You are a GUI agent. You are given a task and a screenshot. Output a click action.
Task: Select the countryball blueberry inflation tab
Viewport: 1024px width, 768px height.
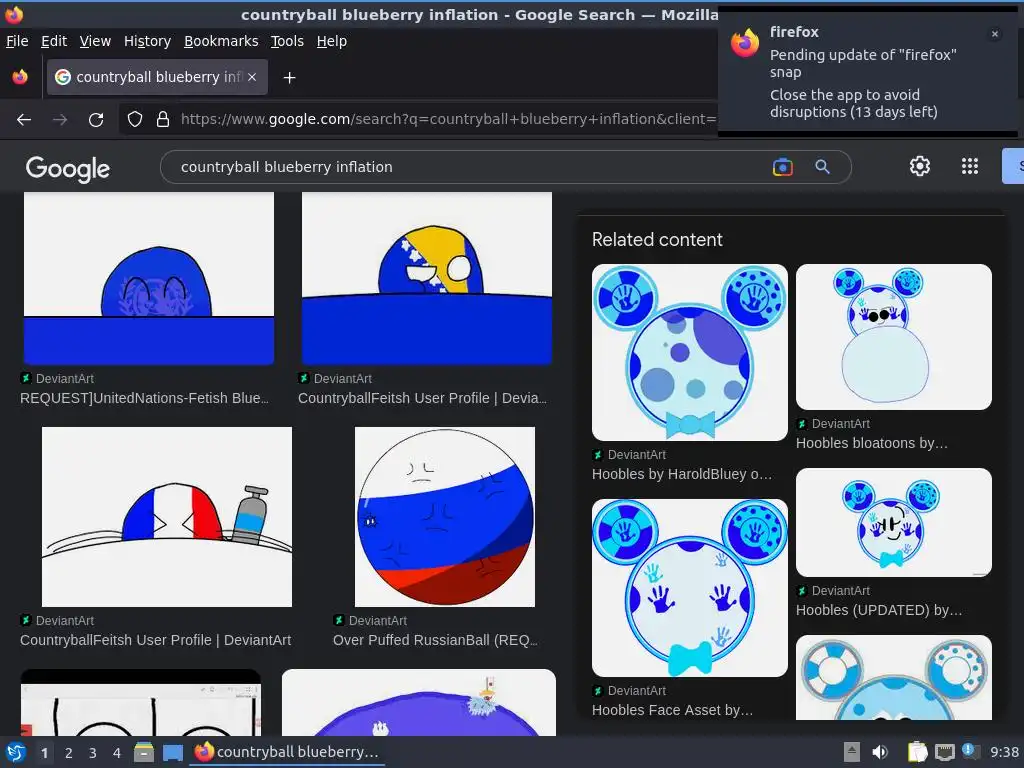click(x=157, y=77)
